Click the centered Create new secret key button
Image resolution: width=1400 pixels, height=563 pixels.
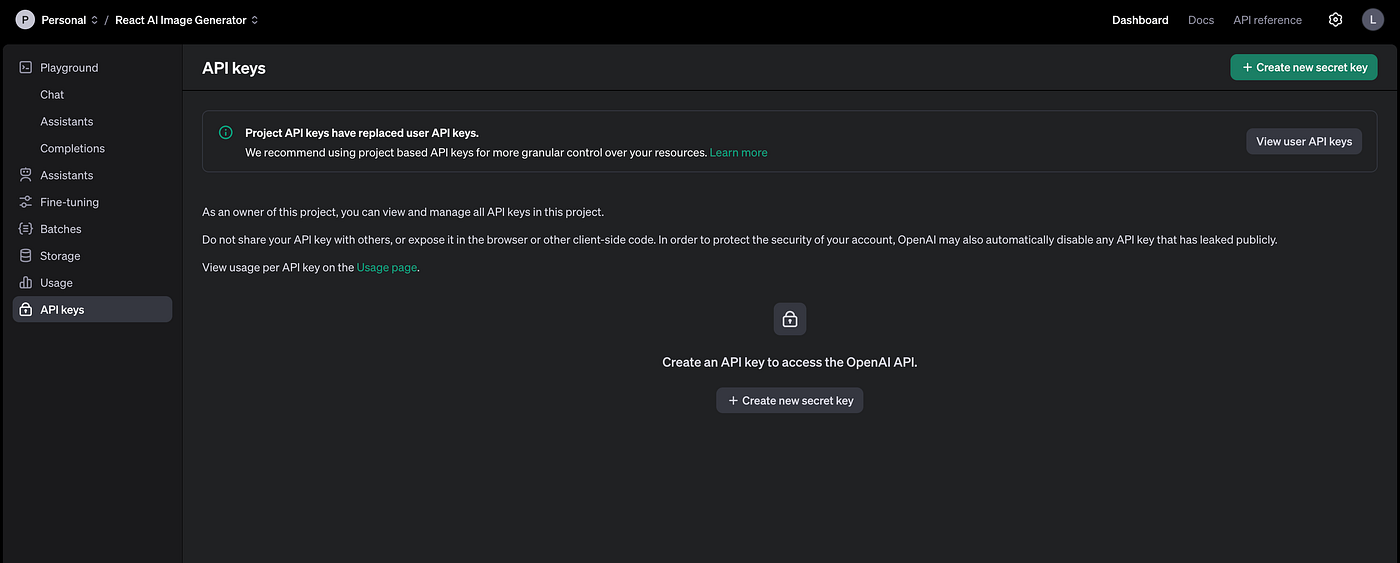[790, 400]
